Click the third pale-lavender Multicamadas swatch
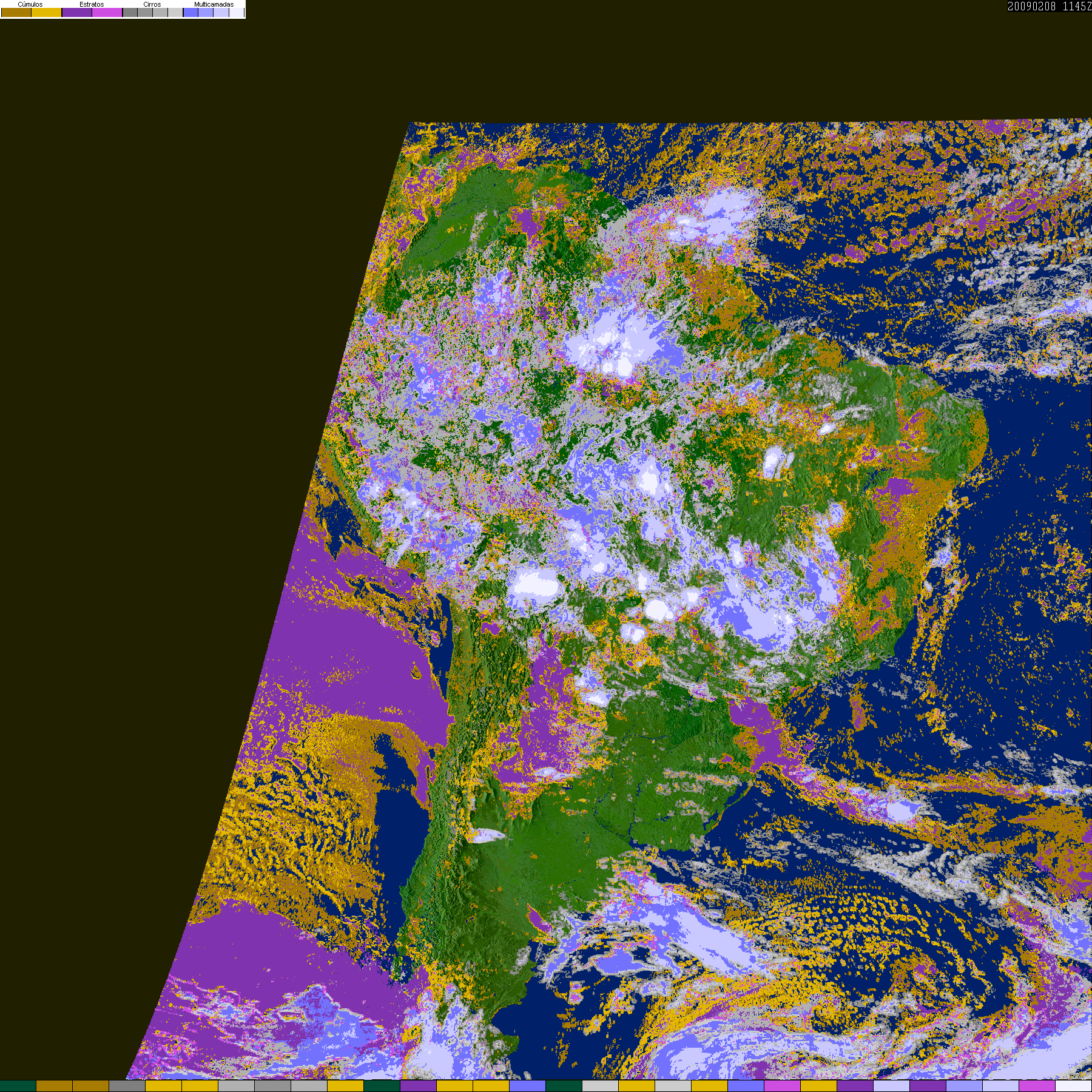 point(221,12)
